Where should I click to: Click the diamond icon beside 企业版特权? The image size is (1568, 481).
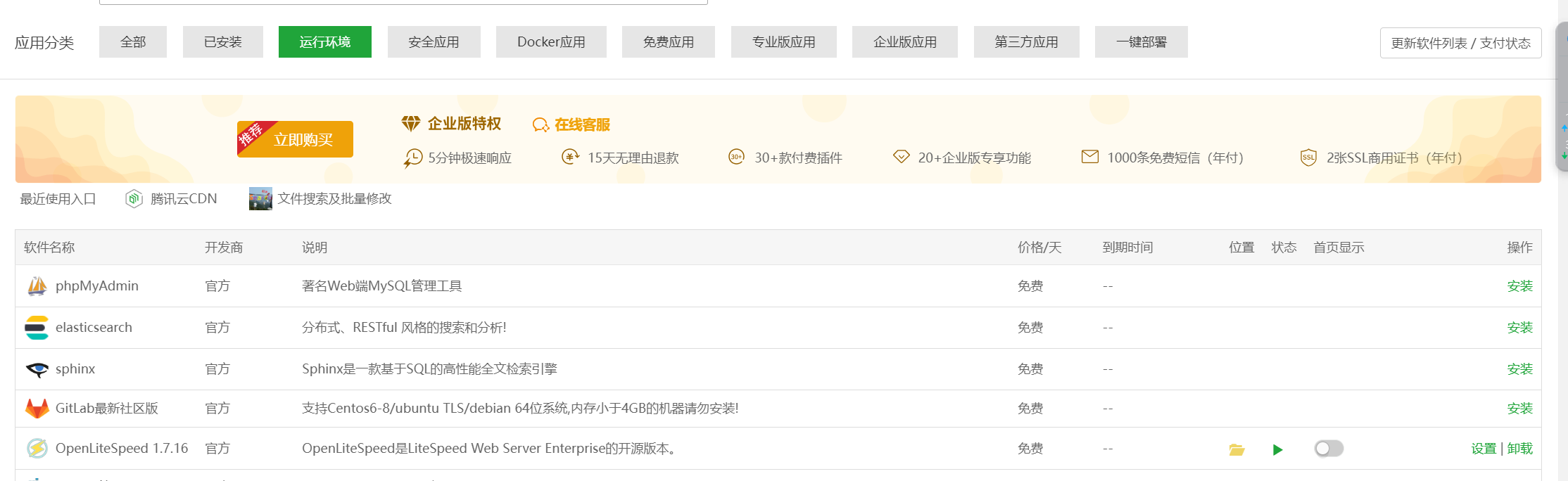pyautogui.click(x=411, y=124)
